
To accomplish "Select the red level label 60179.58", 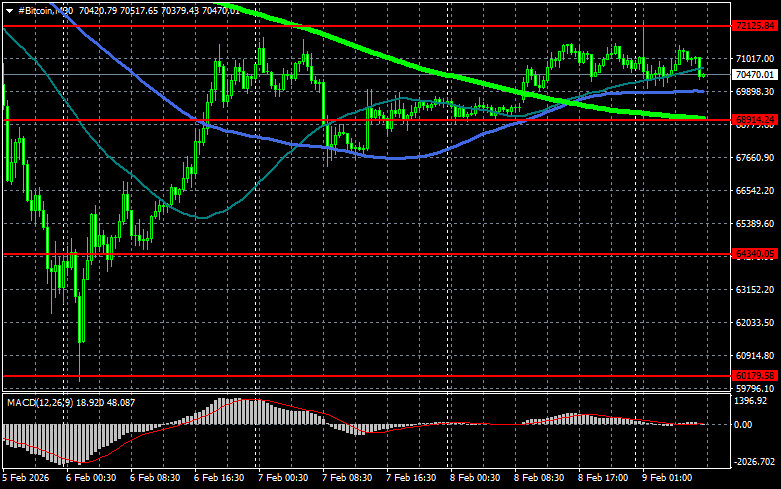I will tap(755, 375).
